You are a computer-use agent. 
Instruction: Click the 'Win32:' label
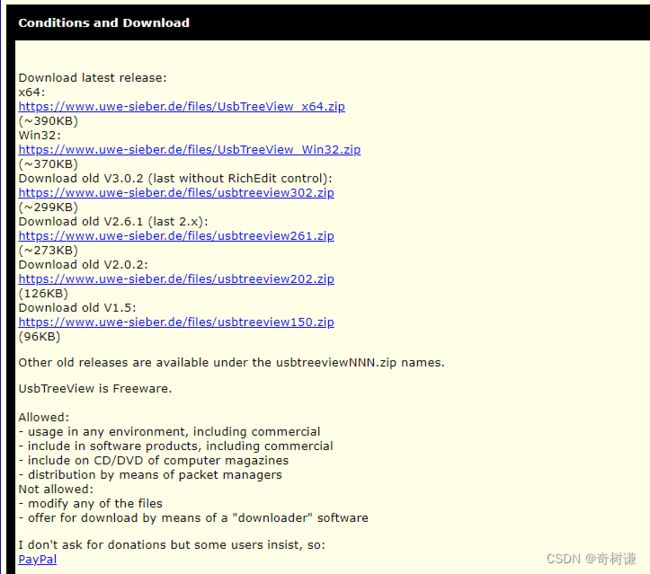click(x=39, y=135)
